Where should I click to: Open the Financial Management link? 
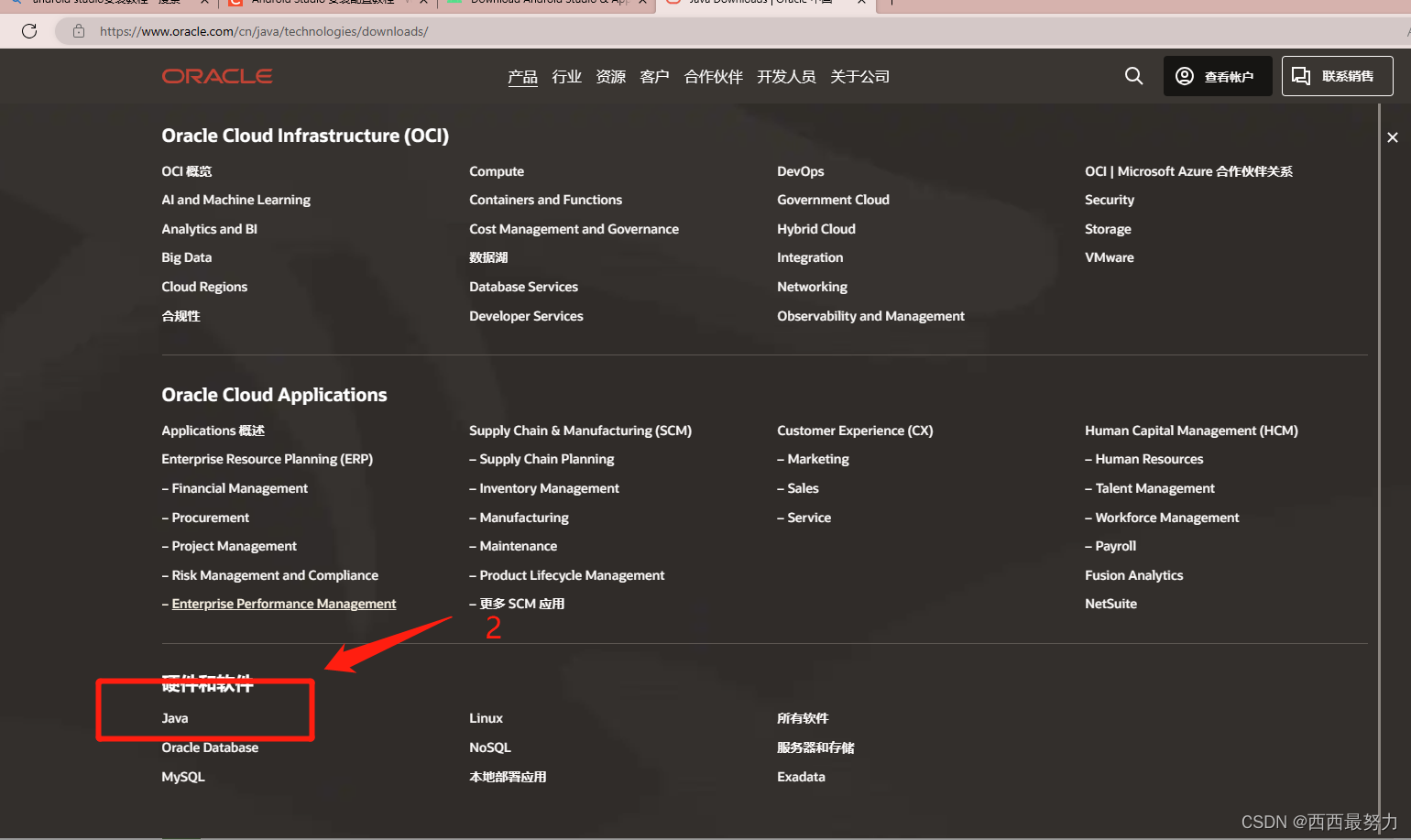tap(240, 488)
